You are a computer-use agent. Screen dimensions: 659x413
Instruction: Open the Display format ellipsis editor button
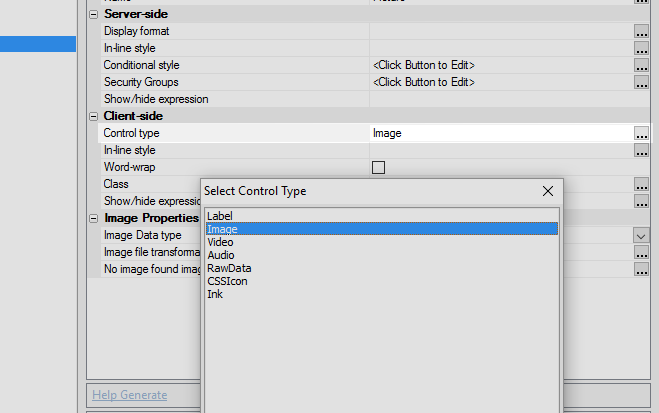click(641, 31)
